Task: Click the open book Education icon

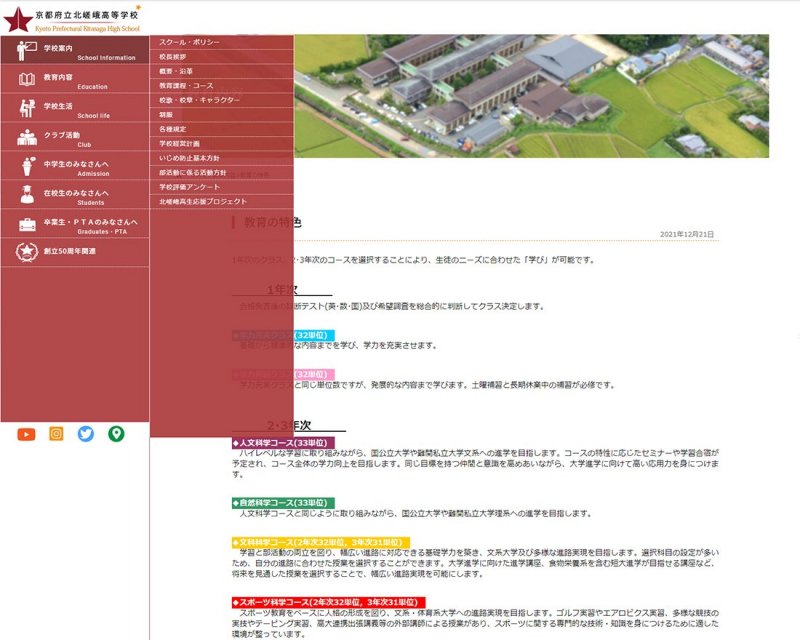Action: tap(26, 81)
